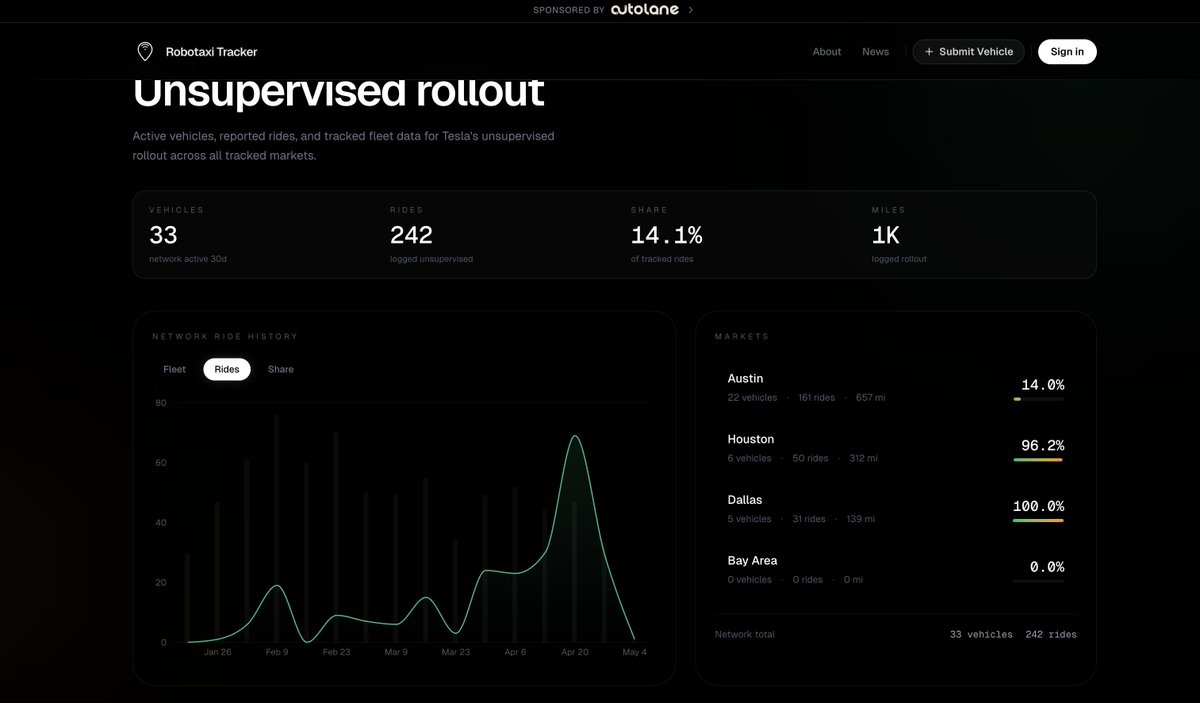Screen dimensions: 1200x703
Task: Click the Submit Vehicle button
Action: [x=968, y=52]
